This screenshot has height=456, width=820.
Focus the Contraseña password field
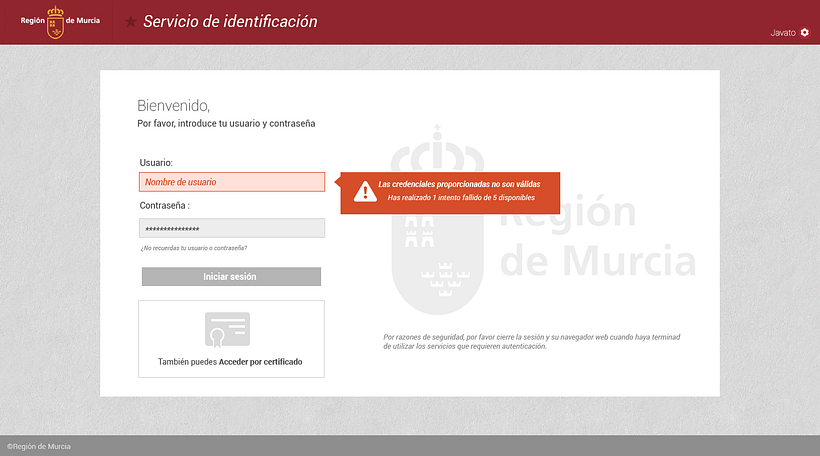point(232,229)
